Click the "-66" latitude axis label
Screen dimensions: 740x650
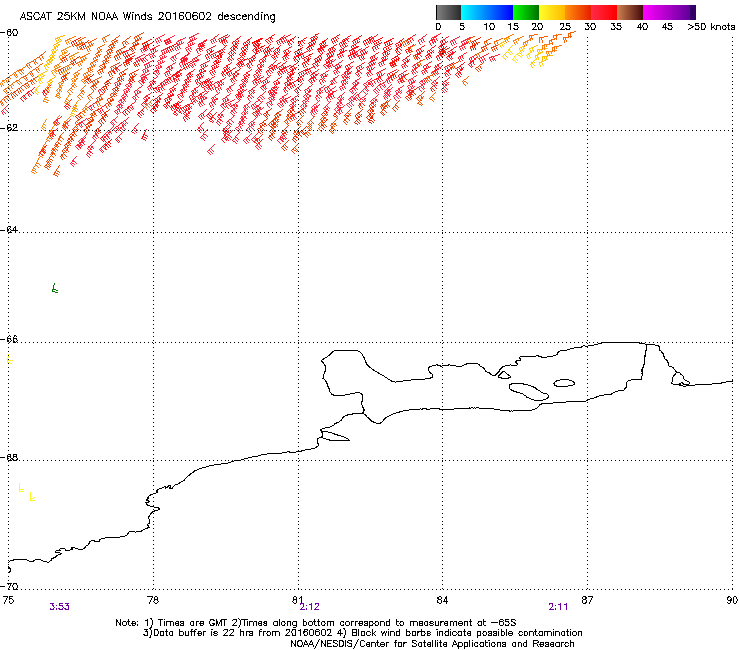[9, 339]
